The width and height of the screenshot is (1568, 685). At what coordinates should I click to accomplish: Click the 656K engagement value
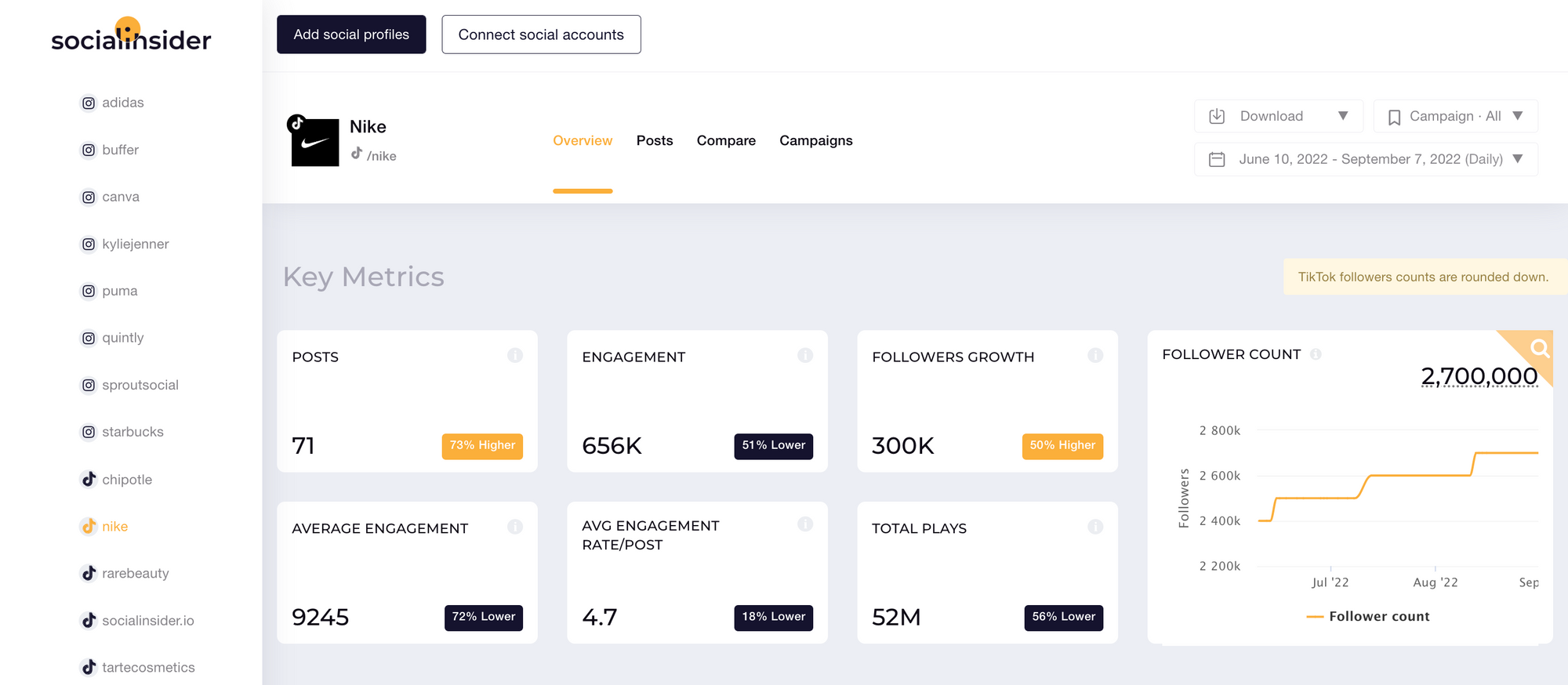612,446
